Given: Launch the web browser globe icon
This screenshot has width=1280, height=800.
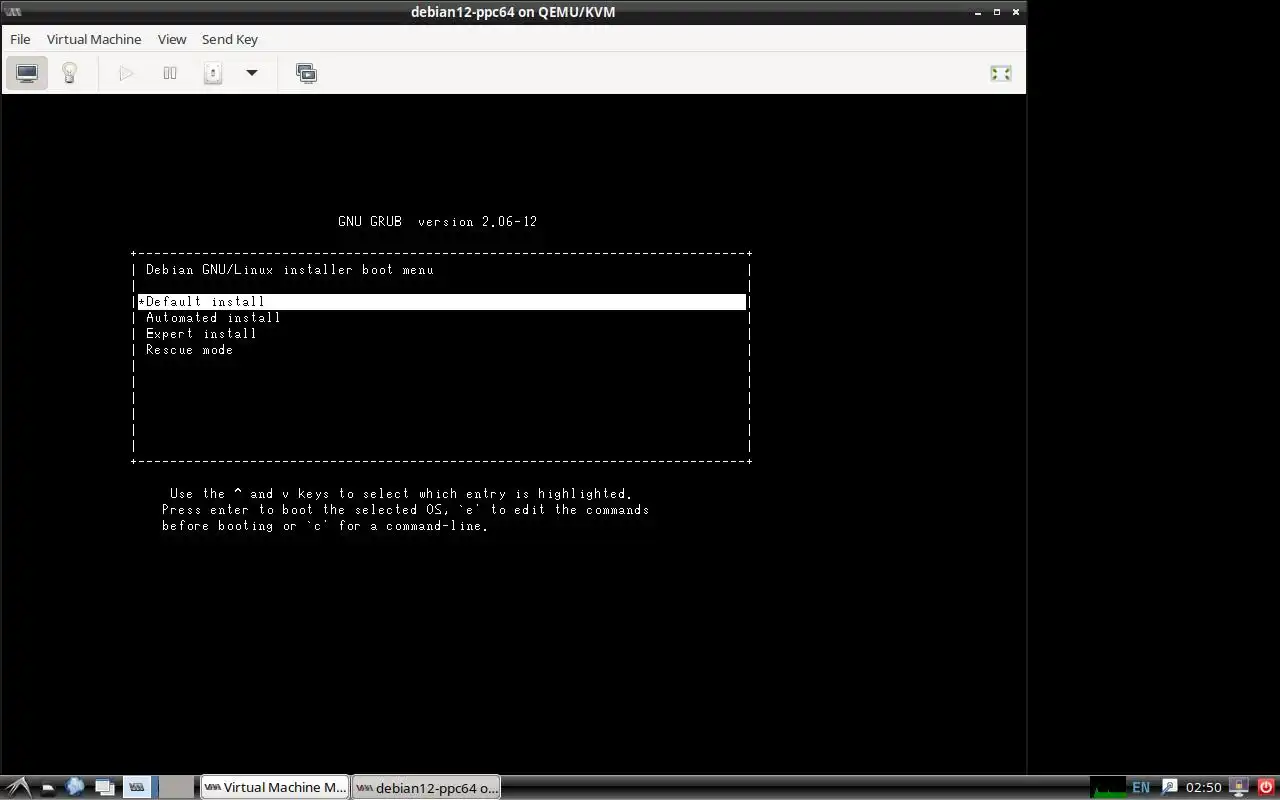Looking at the screenshot, I should [75, 787].
